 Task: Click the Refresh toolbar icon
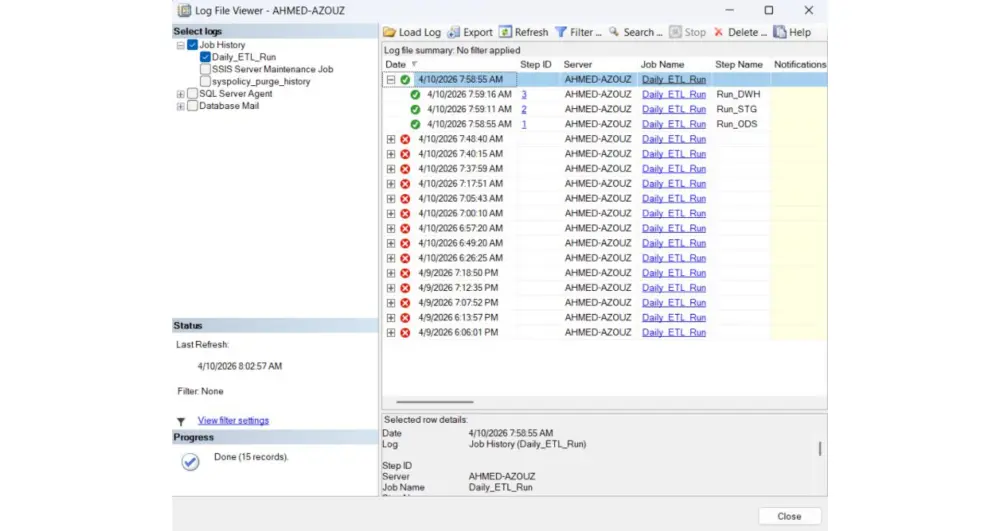click(x=505, y=32)
